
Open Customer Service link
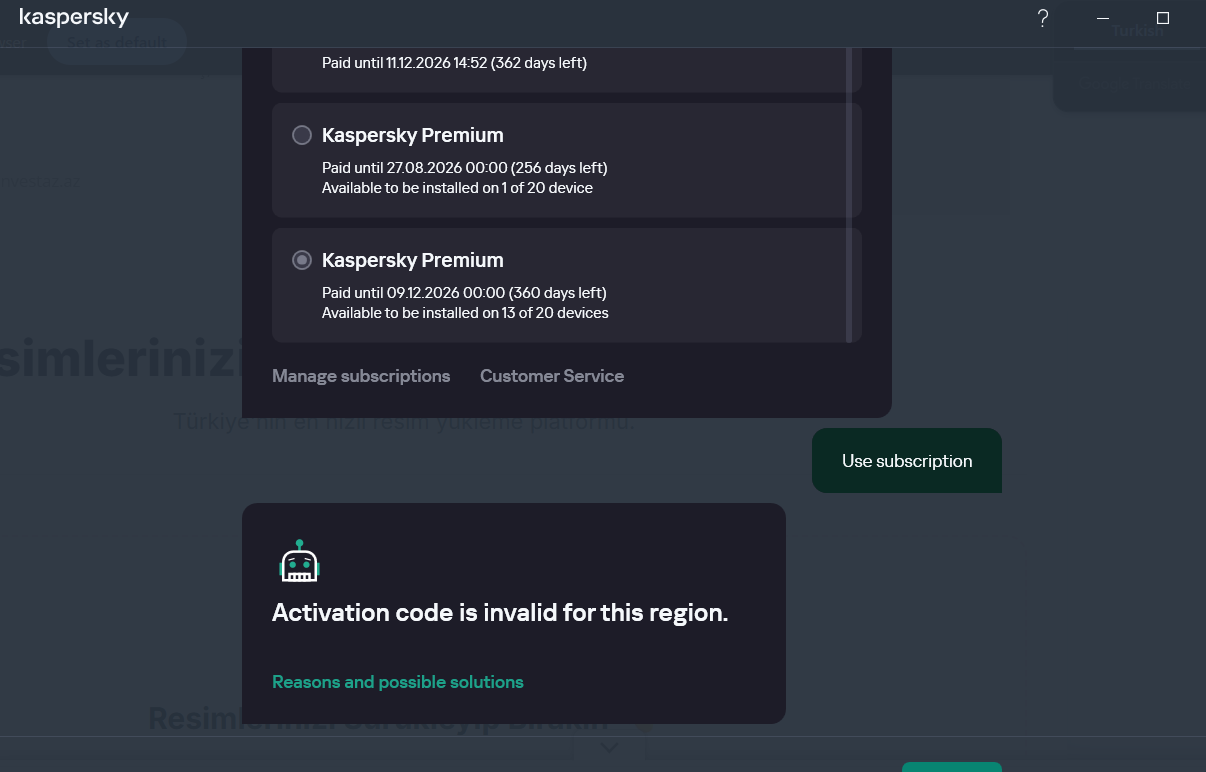552,376
